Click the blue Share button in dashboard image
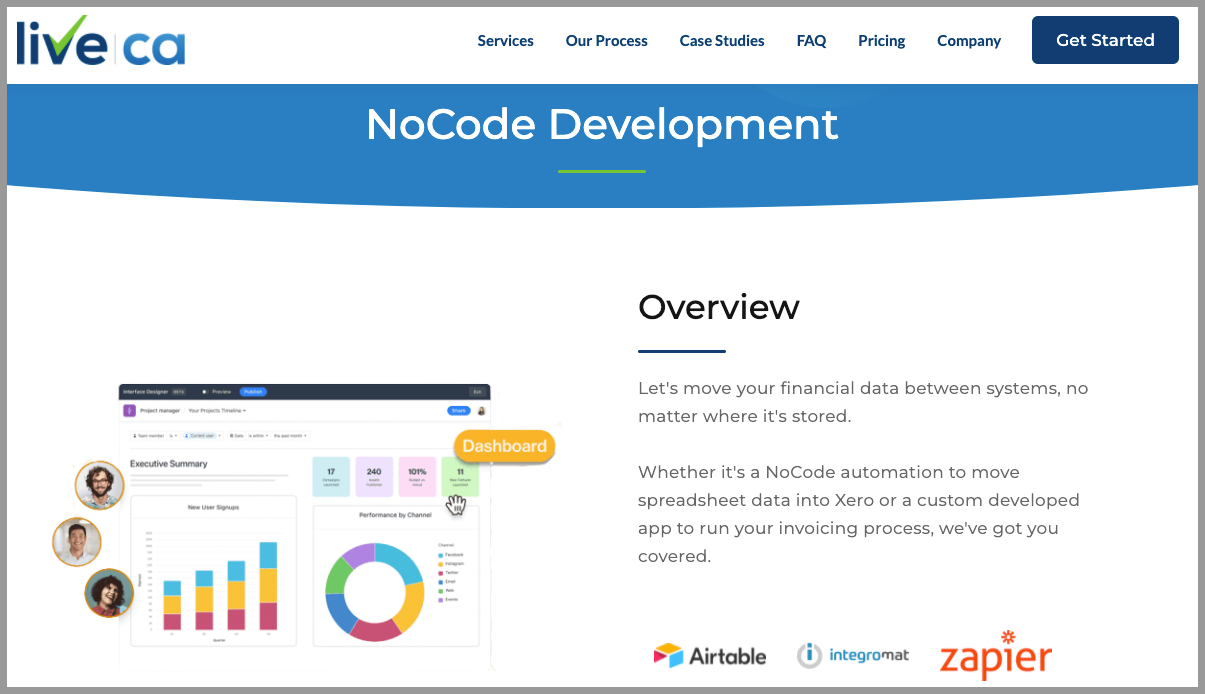This screenshot has width=1205, height=694. pos(458,410)
